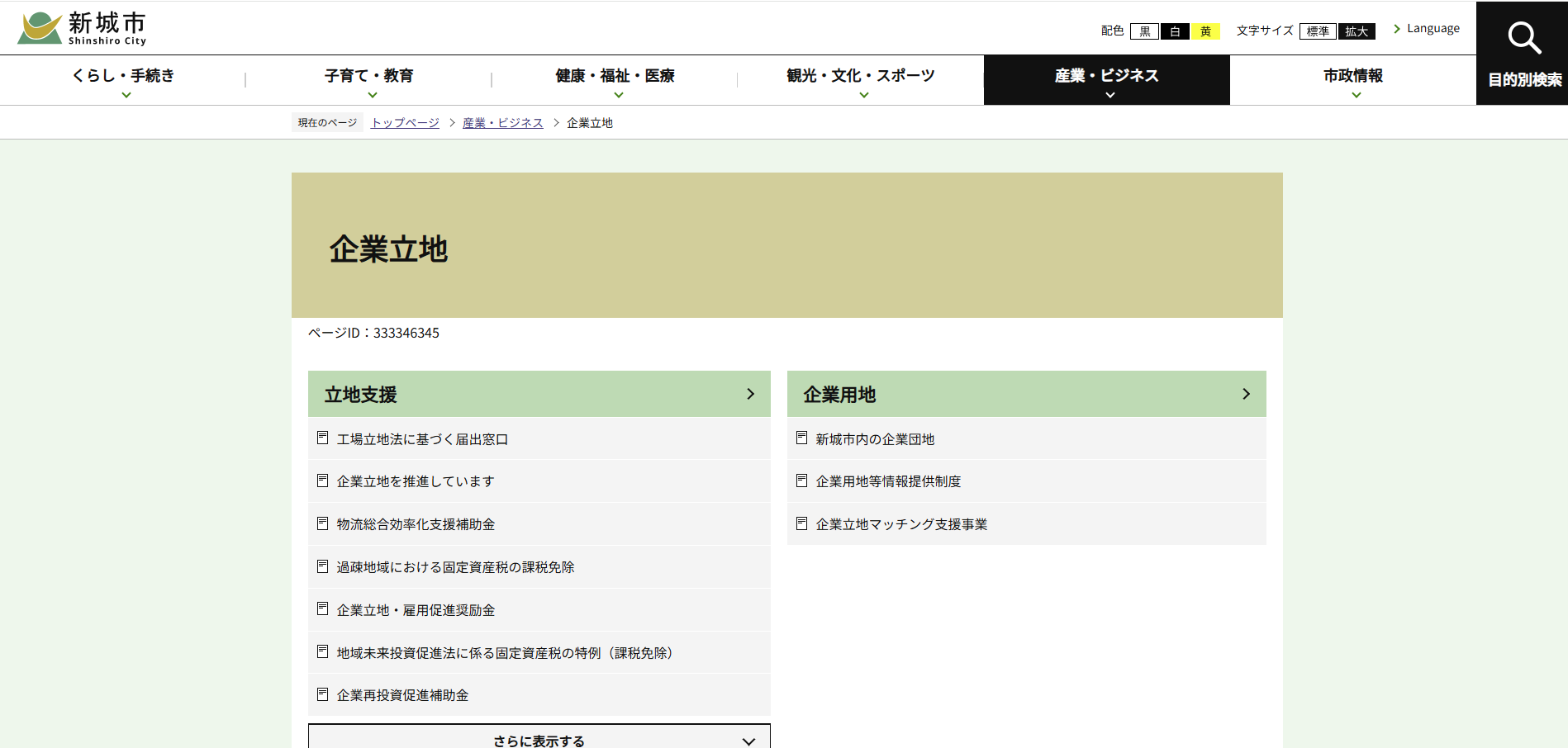Open 企業再投資促進補助金 link
The width and height of the screenshot is (1568, 748).
402,695
